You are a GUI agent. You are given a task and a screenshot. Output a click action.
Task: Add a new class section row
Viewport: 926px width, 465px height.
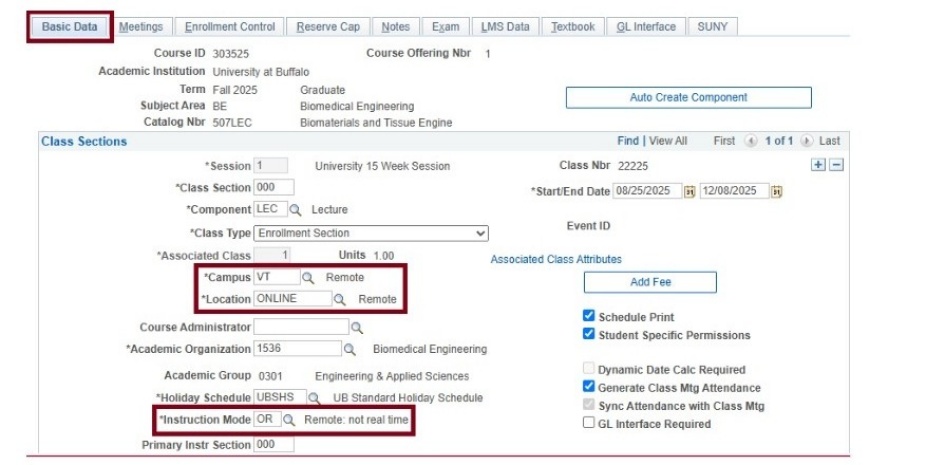(x=818, y=165)
